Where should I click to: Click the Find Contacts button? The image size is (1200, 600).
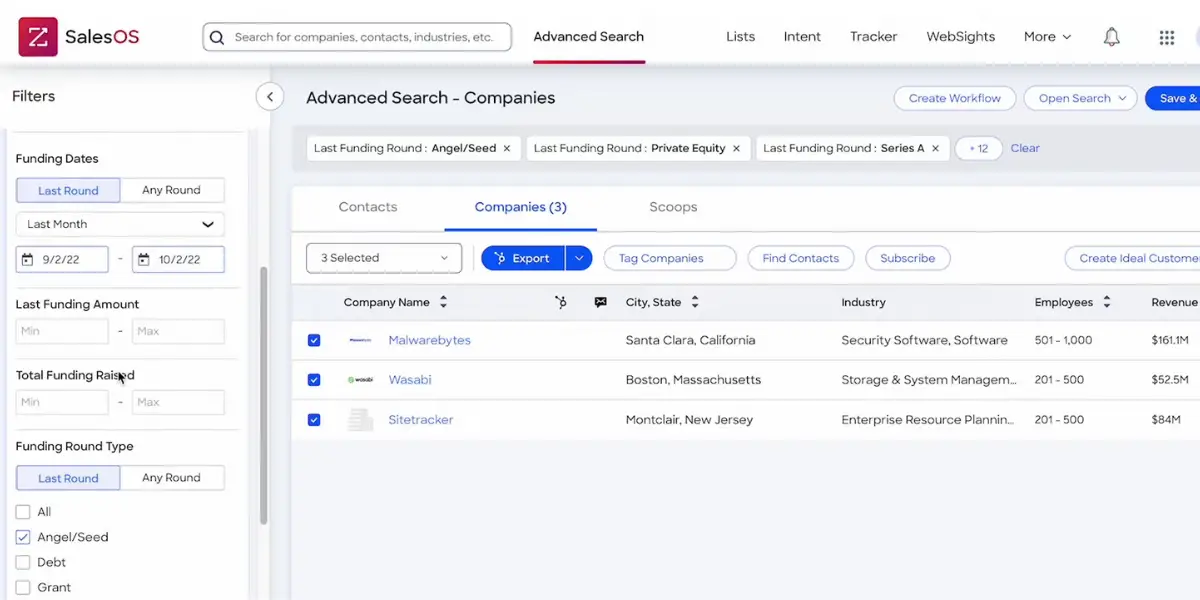801,258
